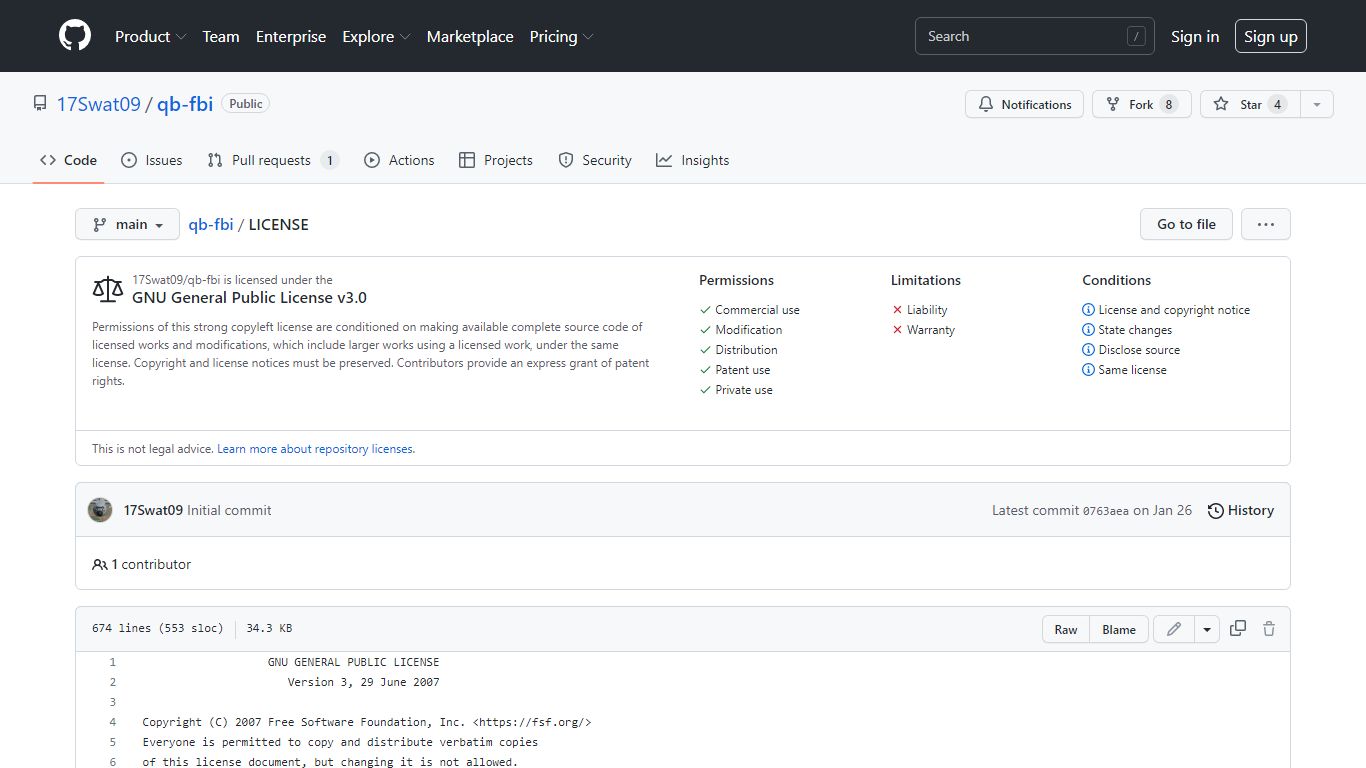Screen dimensions: 1366x768
Task: Click 17Swat09 author name in commit bar
Action: pyautogui.click(x=153, y=510)
